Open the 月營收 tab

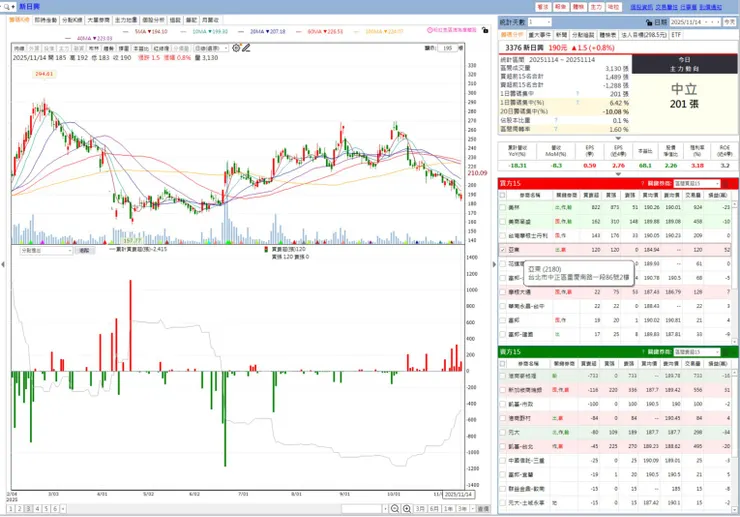tap(210, 20)
